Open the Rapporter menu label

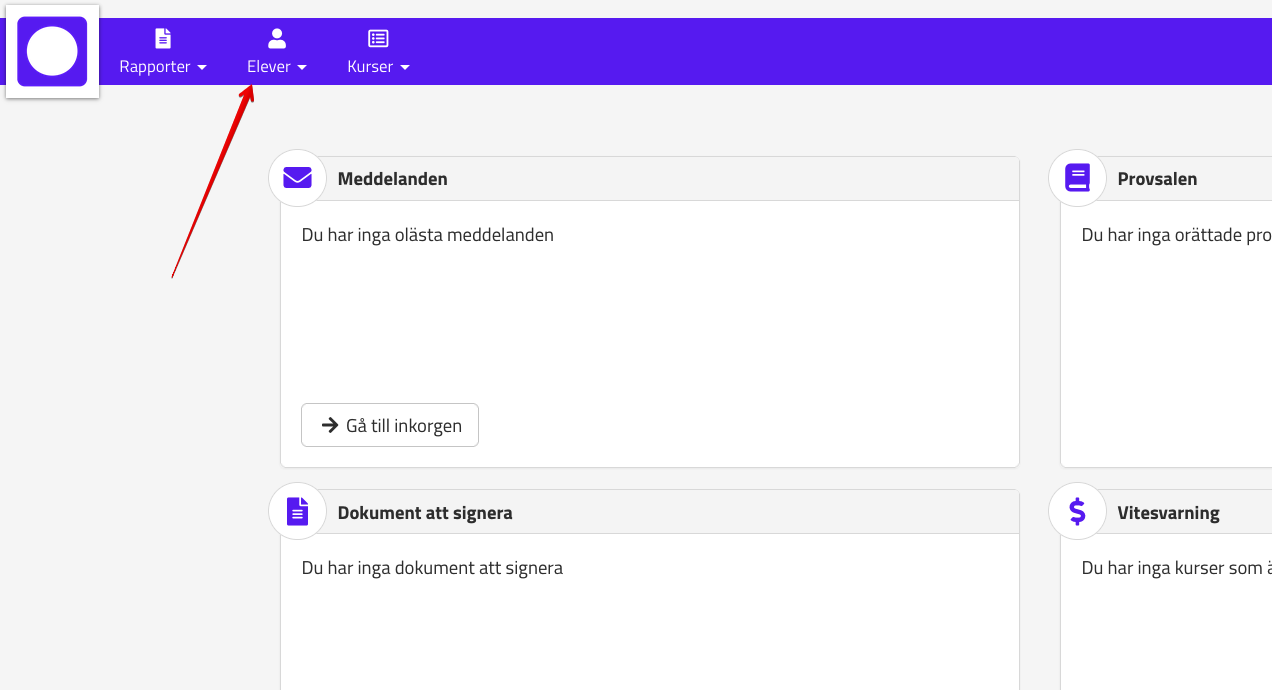pyautogui.click(x=155, y=67)
